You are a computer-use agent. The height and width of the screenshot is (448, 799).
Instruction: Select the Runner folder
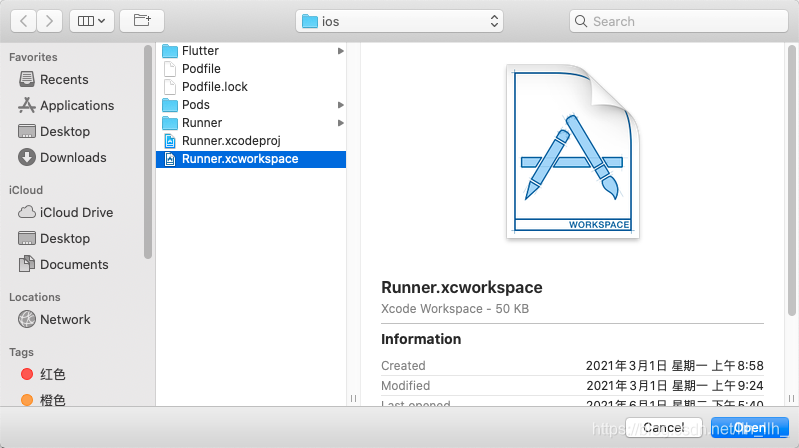[x=192, y=123]
